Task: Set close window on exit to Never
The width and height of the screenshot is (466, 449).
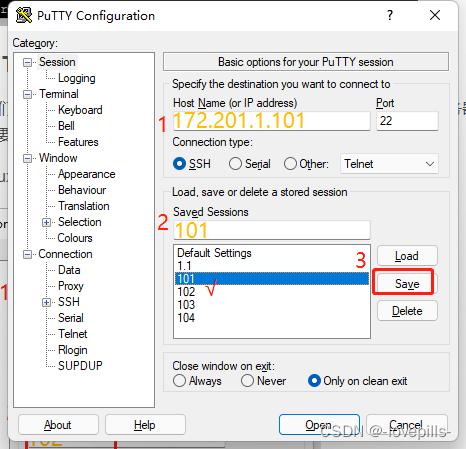Action: 247,381
